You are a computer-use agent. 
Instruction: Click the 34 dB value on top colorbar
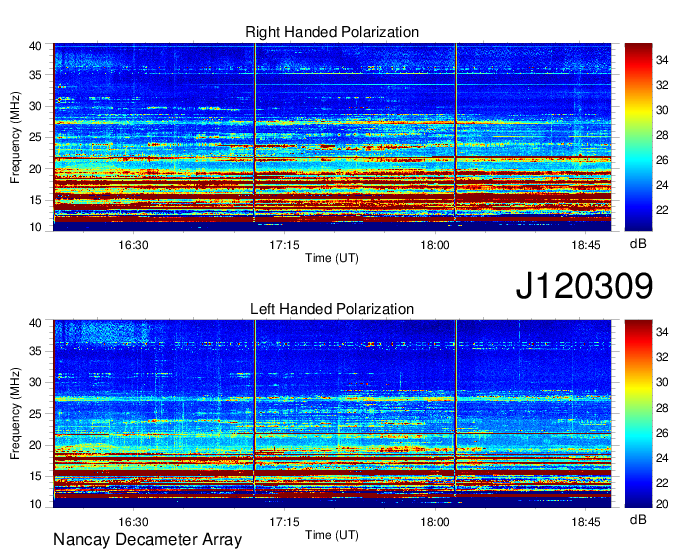662,60
